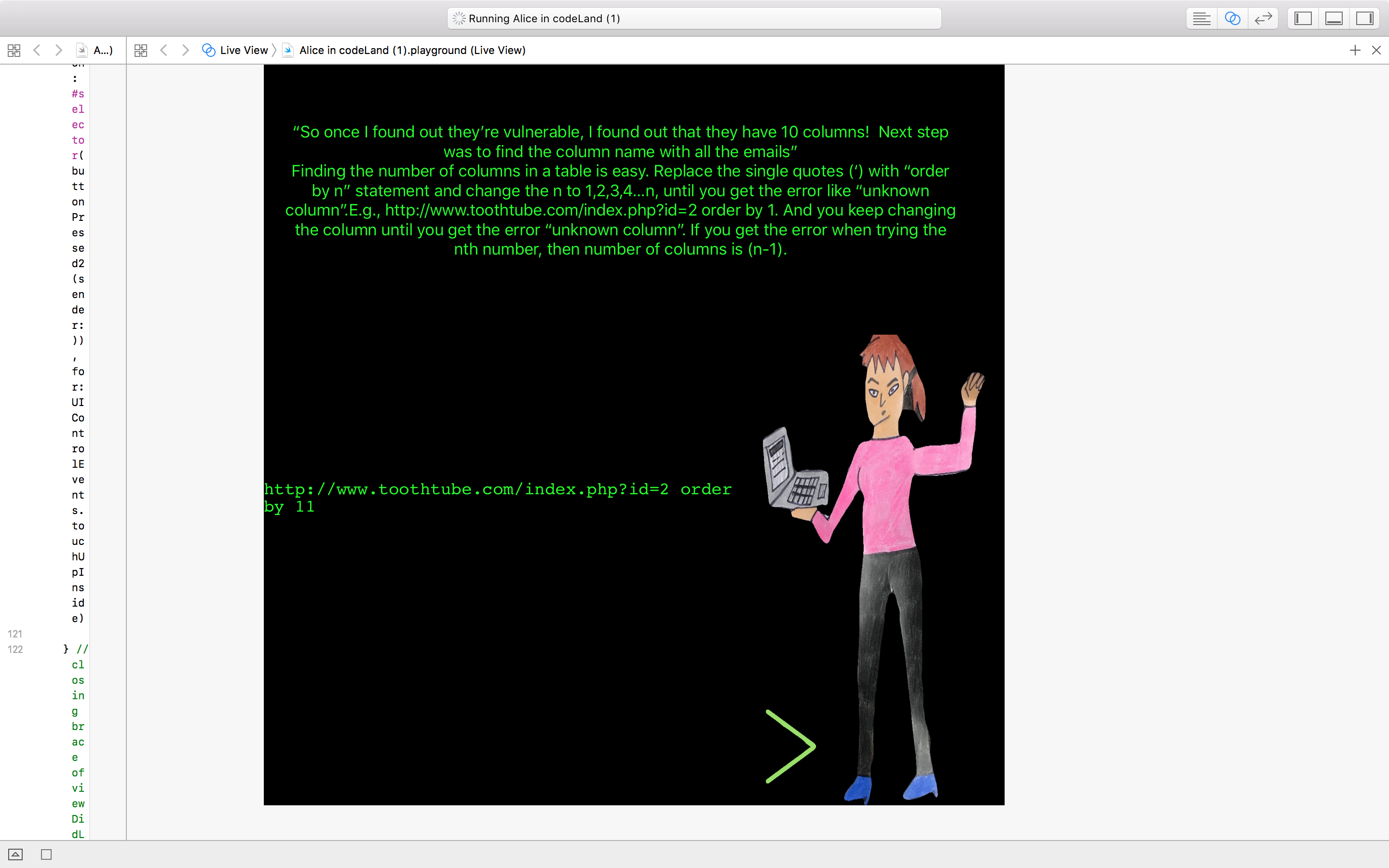Open the Alice in codeLand playground breadcrumb
Image resolution: width=1389 pixels, height=868 pixels.
click(411, 51)
